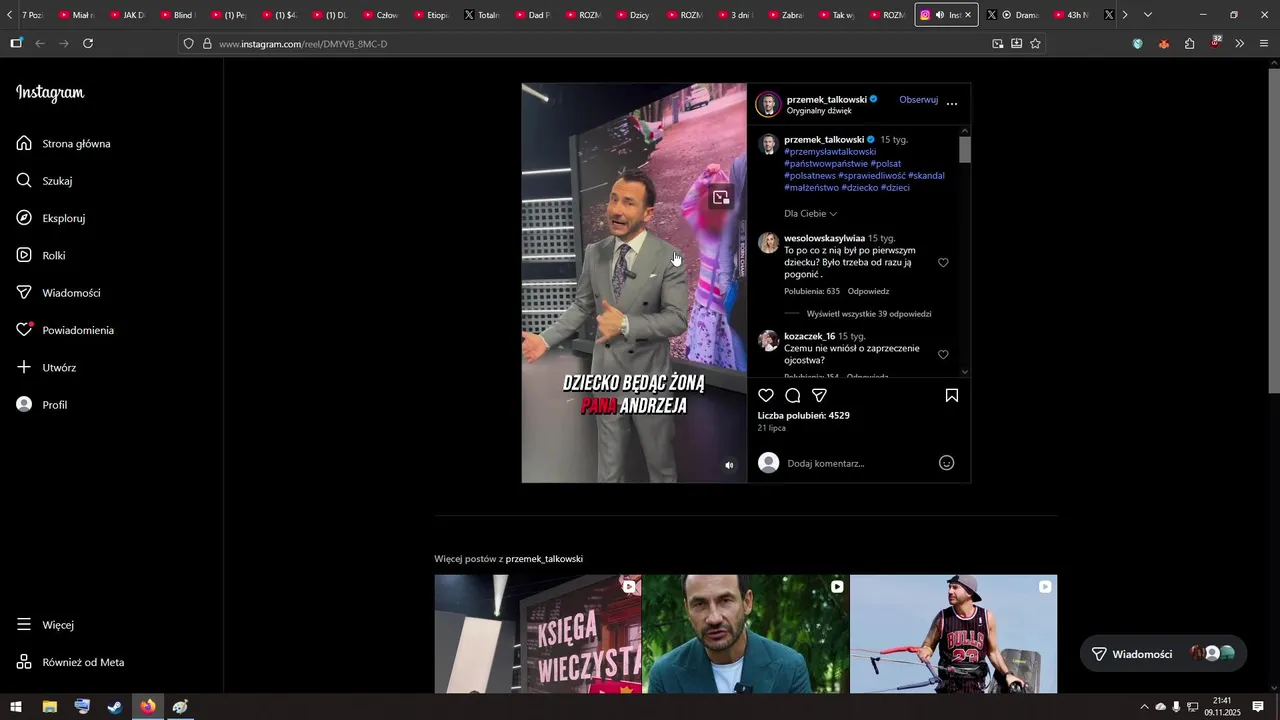
Task: Open hashtag #przemysławtalkowski
Action: [x=830, y=152]
